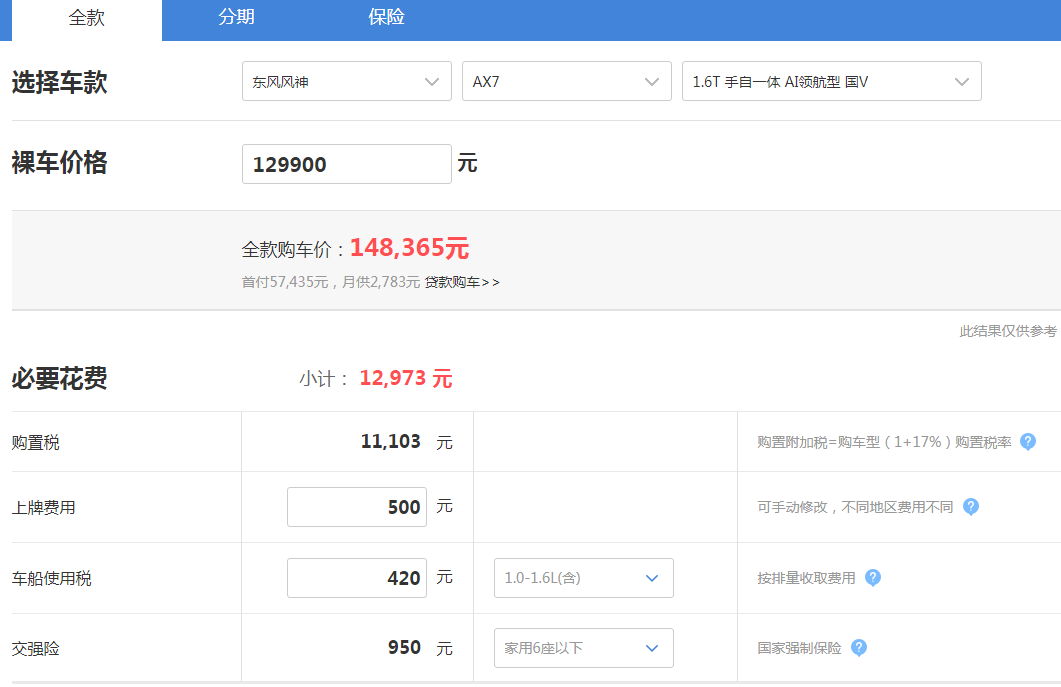Screen dimensions: 1061x687
Task: Click the 交强险 row label
Action: 35,648
